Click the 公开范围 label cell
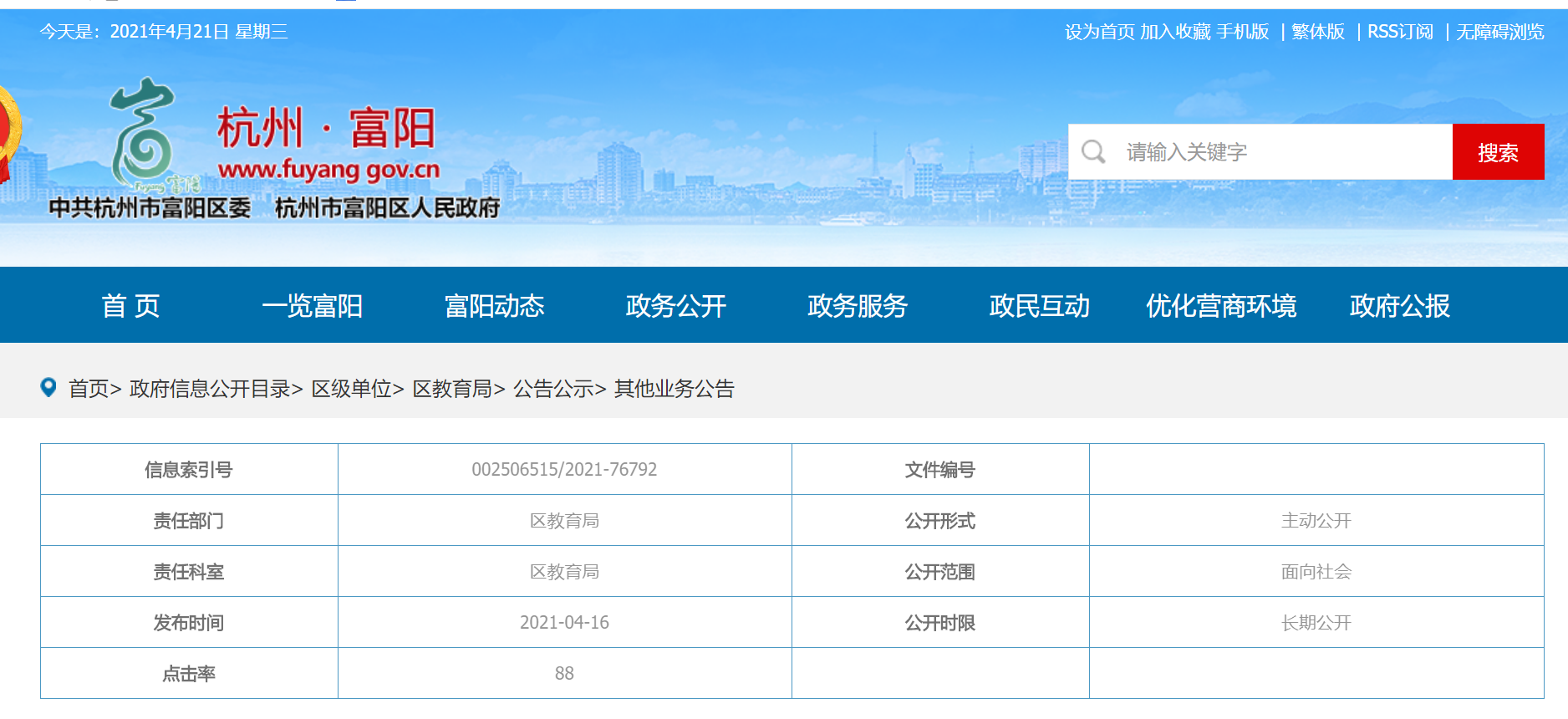This screenshot has width=1568, height=719. pos(940,572)
